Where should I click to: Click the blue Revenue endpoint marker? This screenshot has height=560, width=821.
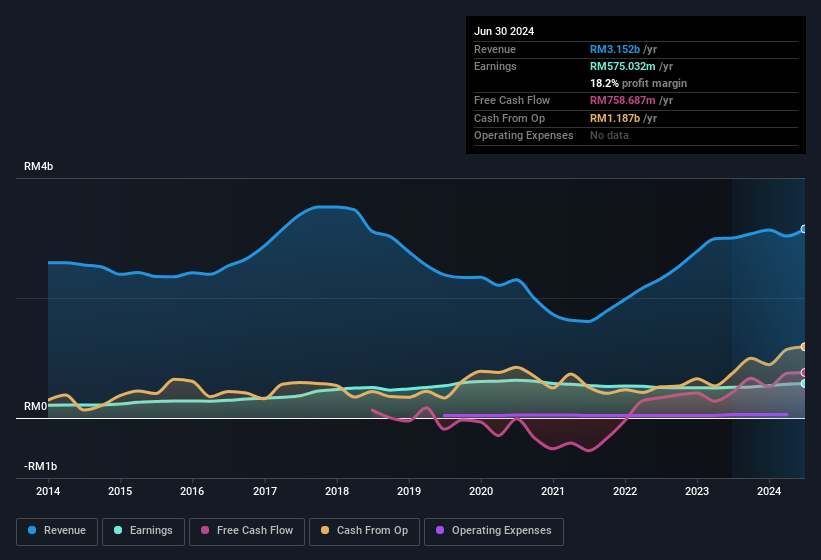click(804, 229)
